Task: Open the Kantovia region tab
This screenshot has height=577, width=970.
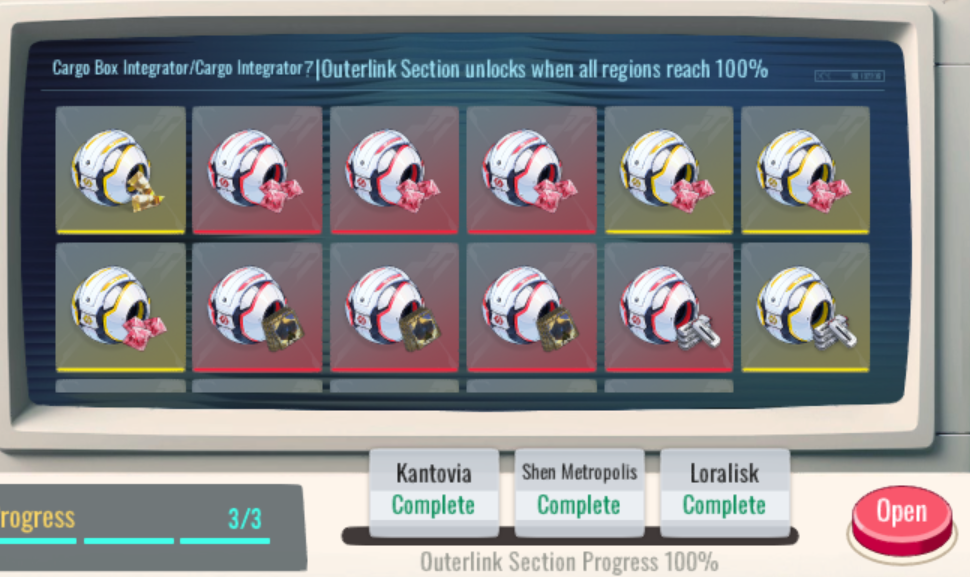Action: point(434,490)
